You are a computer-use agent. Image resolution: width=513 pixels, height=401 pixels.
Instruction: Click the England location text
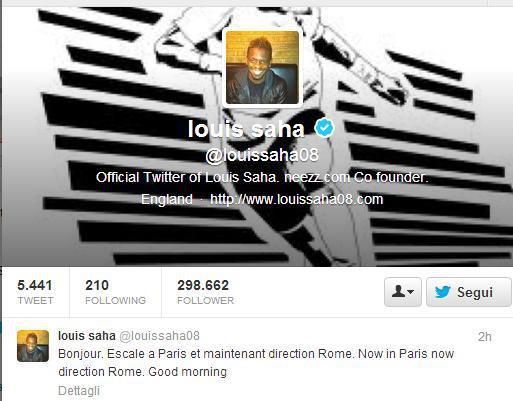(167, 199)
